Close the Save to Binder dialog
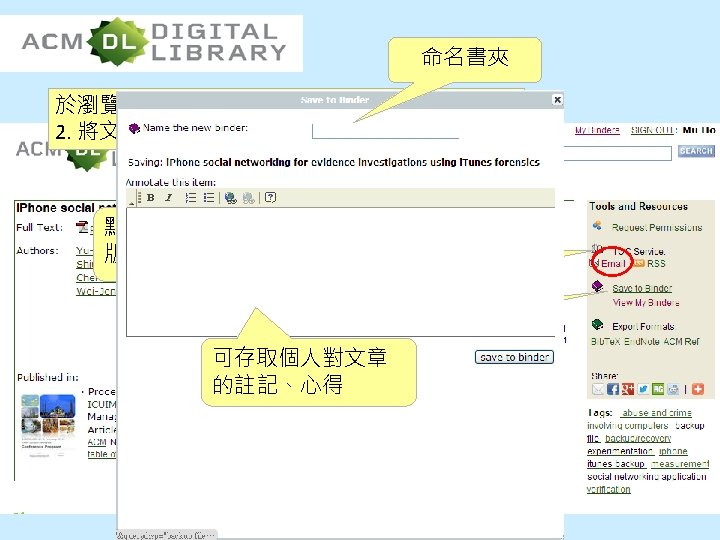The width and height of the screenshot is (720, 540). coord(557,100)
